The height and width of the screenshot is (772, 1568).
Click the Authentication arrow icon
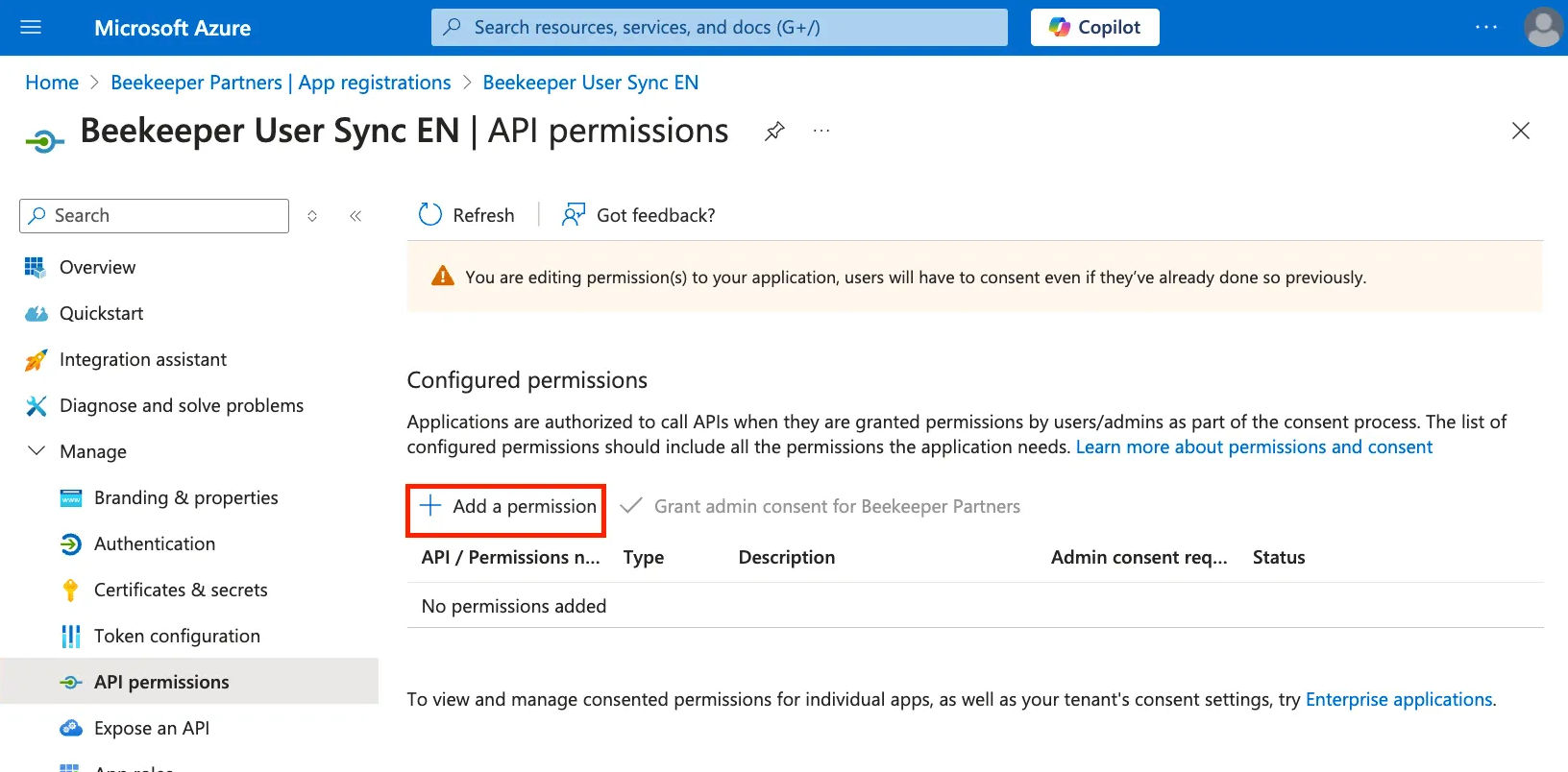(x=71, y=544)
